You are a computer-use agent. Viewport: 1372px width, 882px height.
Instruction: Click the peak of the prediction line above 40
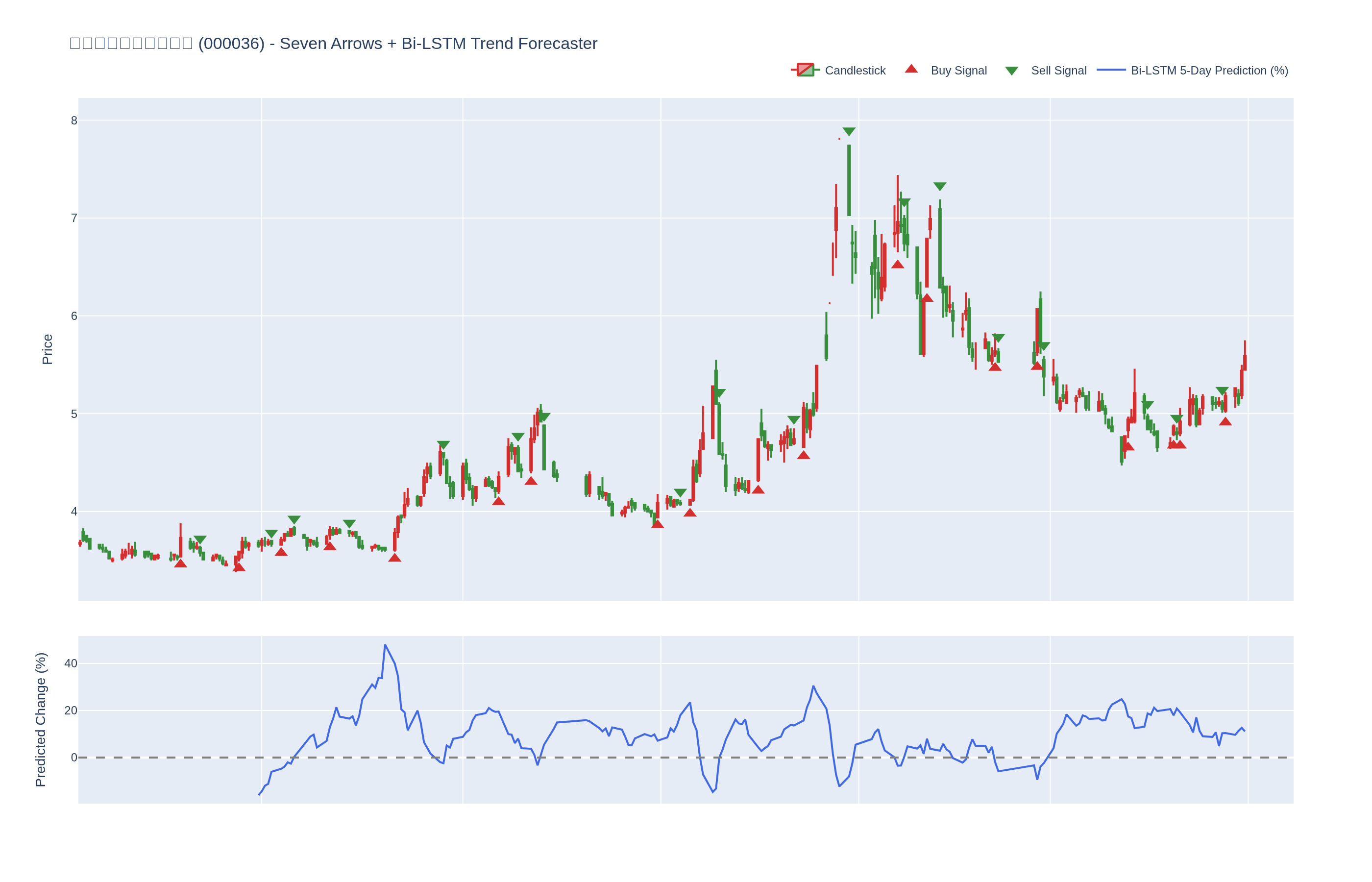coord(385,645)
